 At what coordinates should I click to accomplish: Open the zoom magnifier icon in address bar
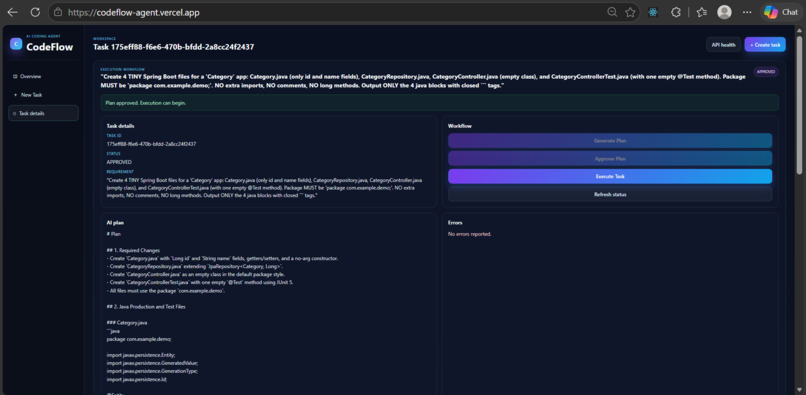(x=612, y=12)
